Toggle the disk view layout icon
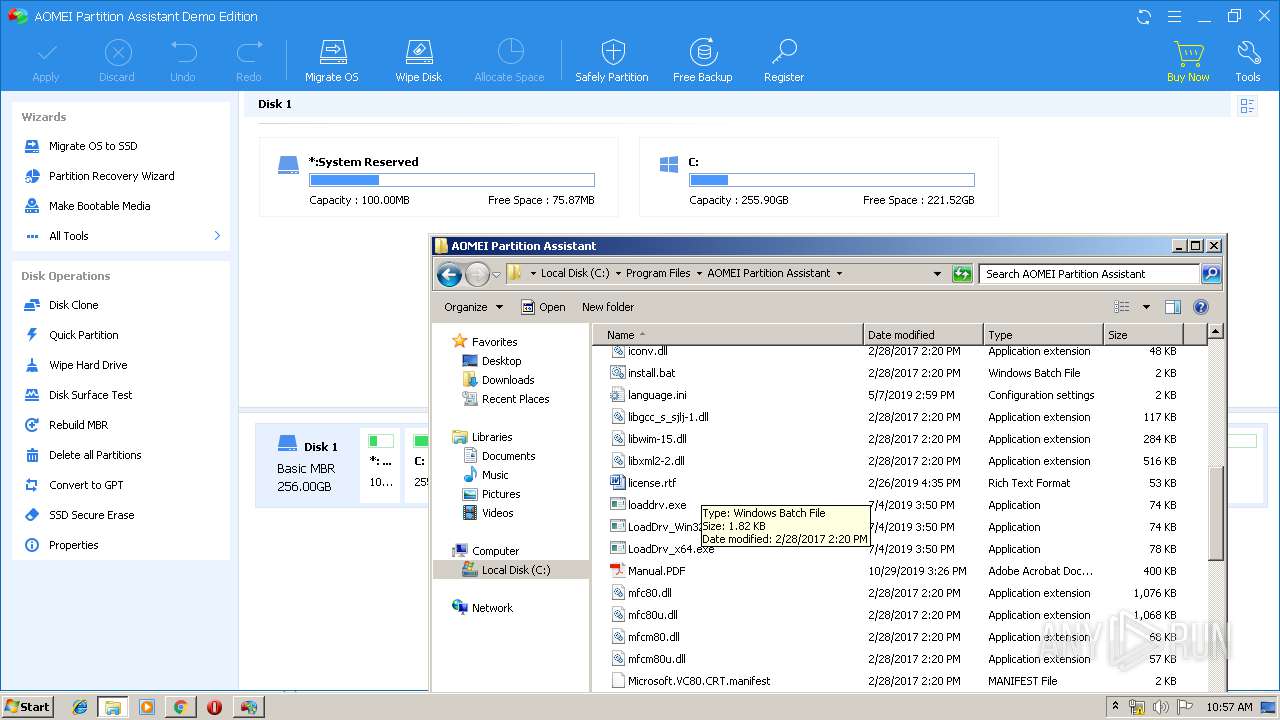This screenshot has width=1280, height=720. [1247, 105]
